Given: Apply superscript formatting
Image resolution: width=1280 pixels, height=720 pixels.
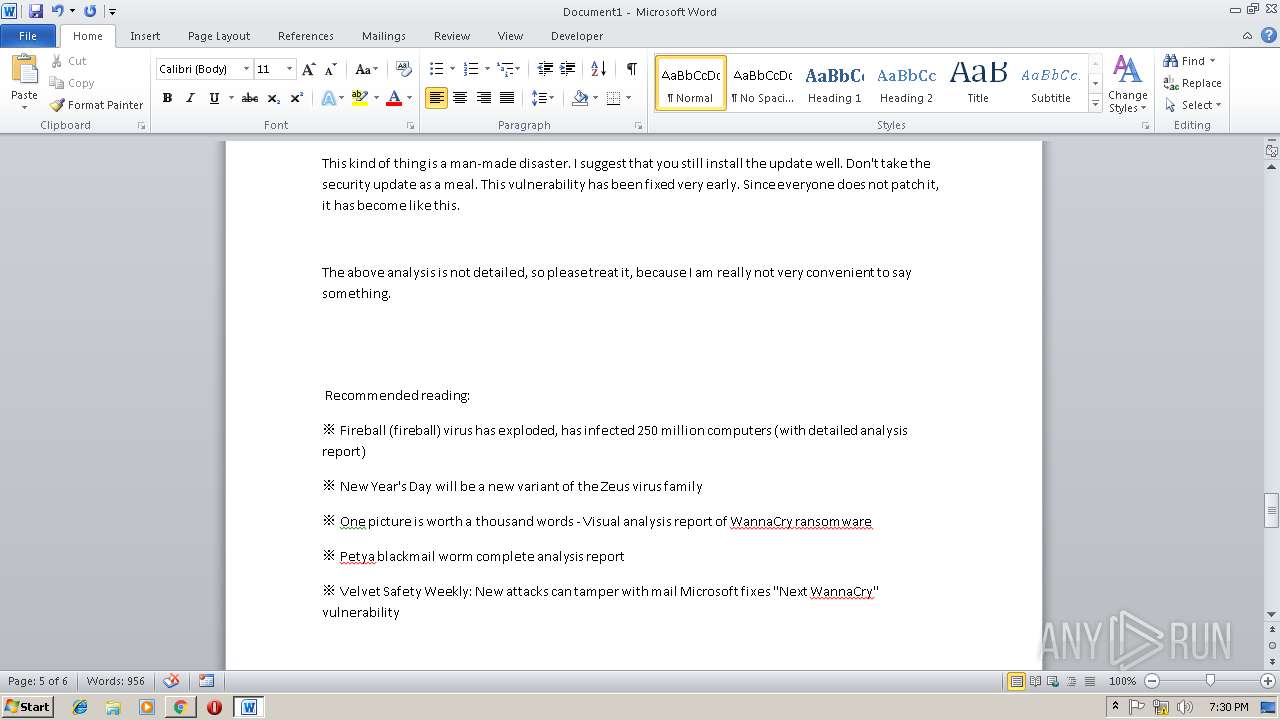Looking at the screenshot, I should coord(297,98).
